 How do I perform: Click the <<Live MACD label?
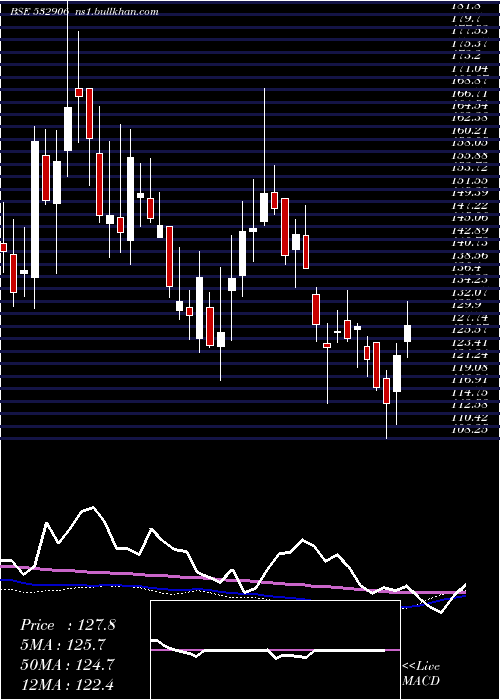(421, 673)
